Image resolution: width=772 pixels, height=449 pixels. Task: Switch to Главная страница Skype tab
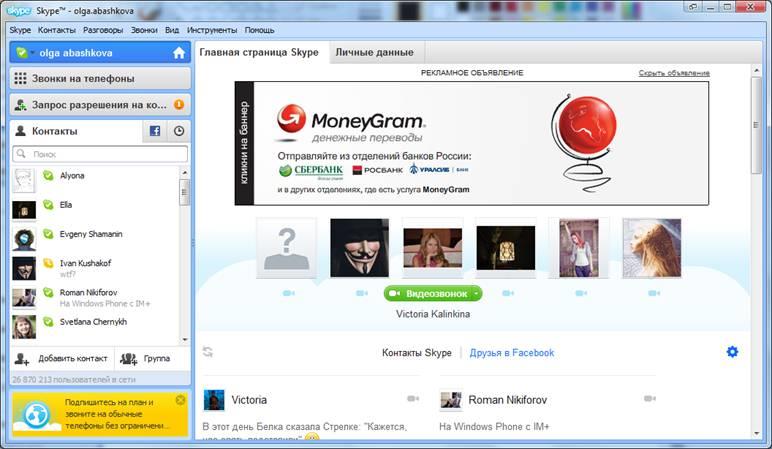[x=259, y=52]
